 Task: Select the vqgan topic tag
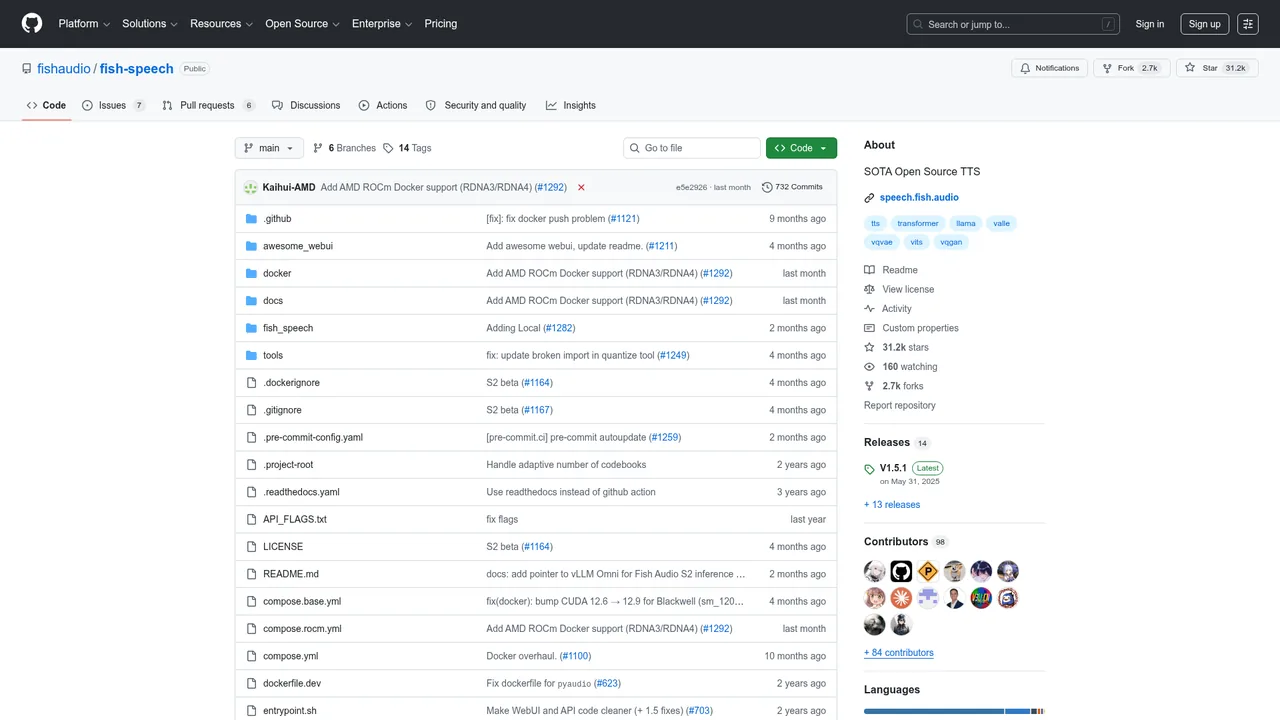[952, 242]
